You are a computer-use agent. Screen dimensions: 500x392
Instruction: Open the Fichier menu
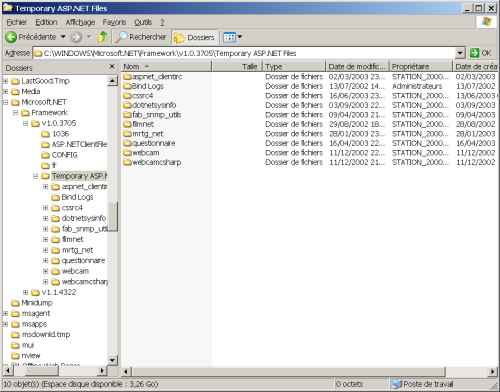click(x=16, y=22)
